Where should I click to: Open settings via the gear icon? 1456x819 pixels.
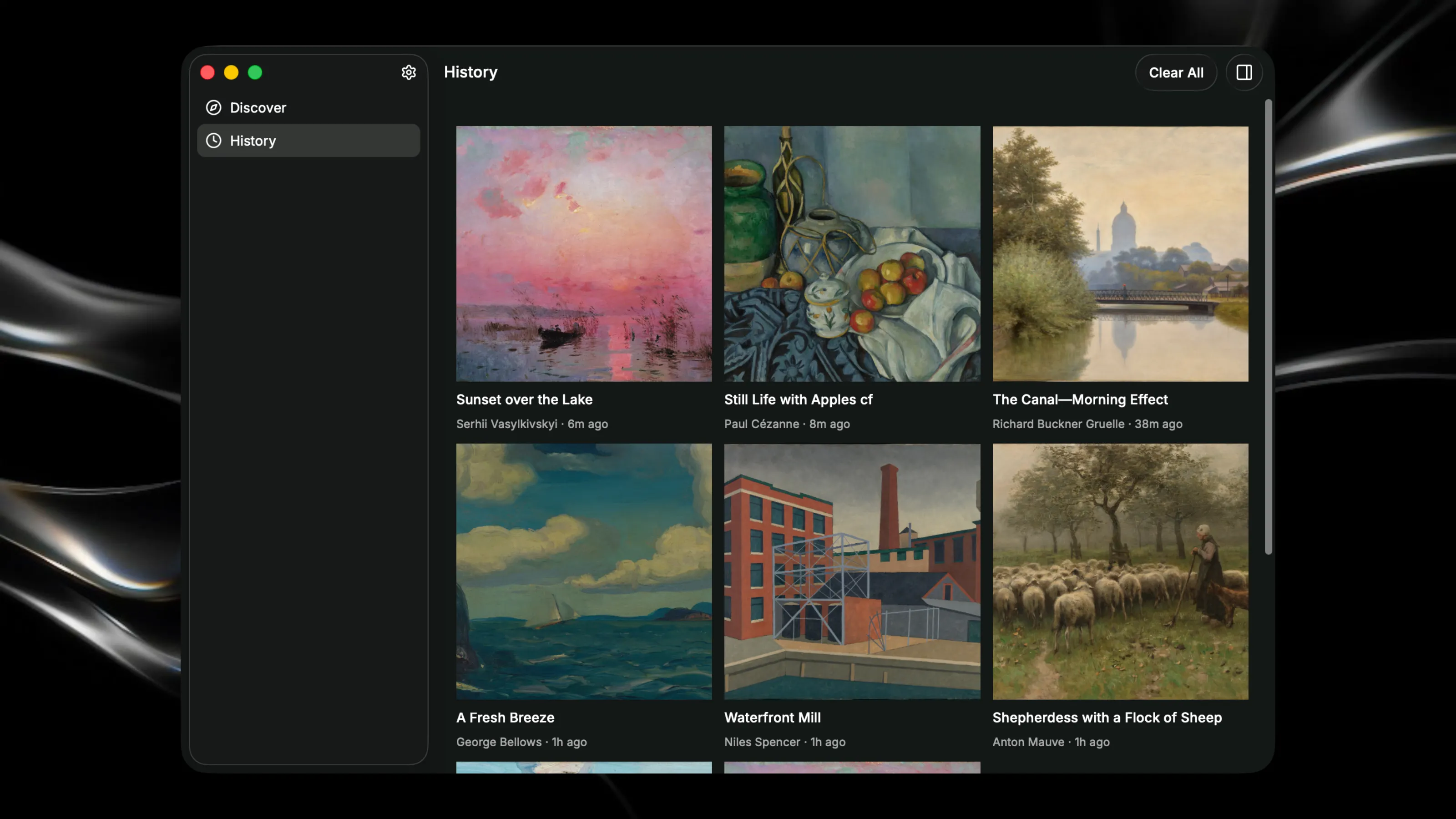point(409,72)
